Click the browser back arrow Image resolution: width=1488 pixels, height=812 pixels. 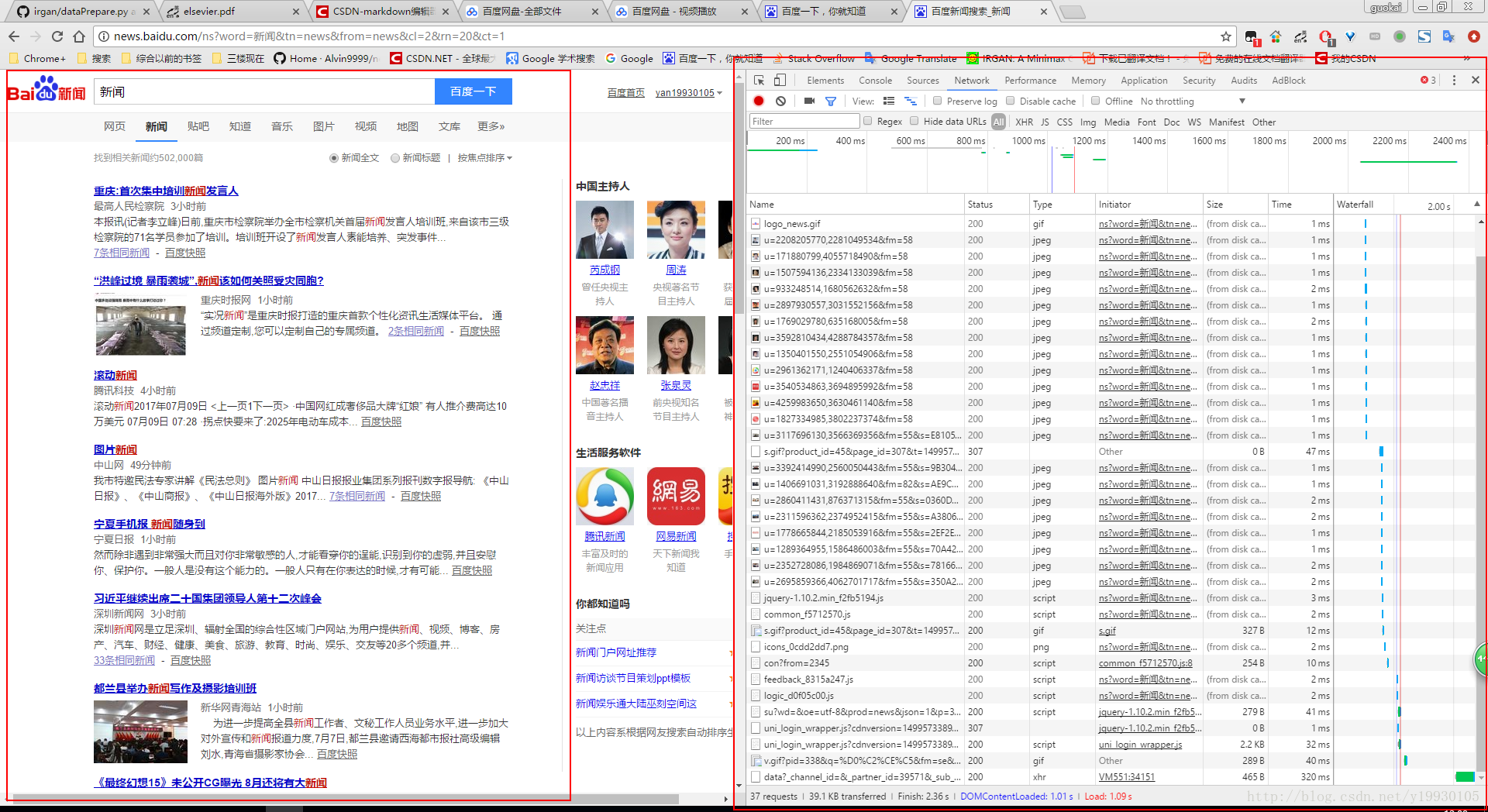14,36
